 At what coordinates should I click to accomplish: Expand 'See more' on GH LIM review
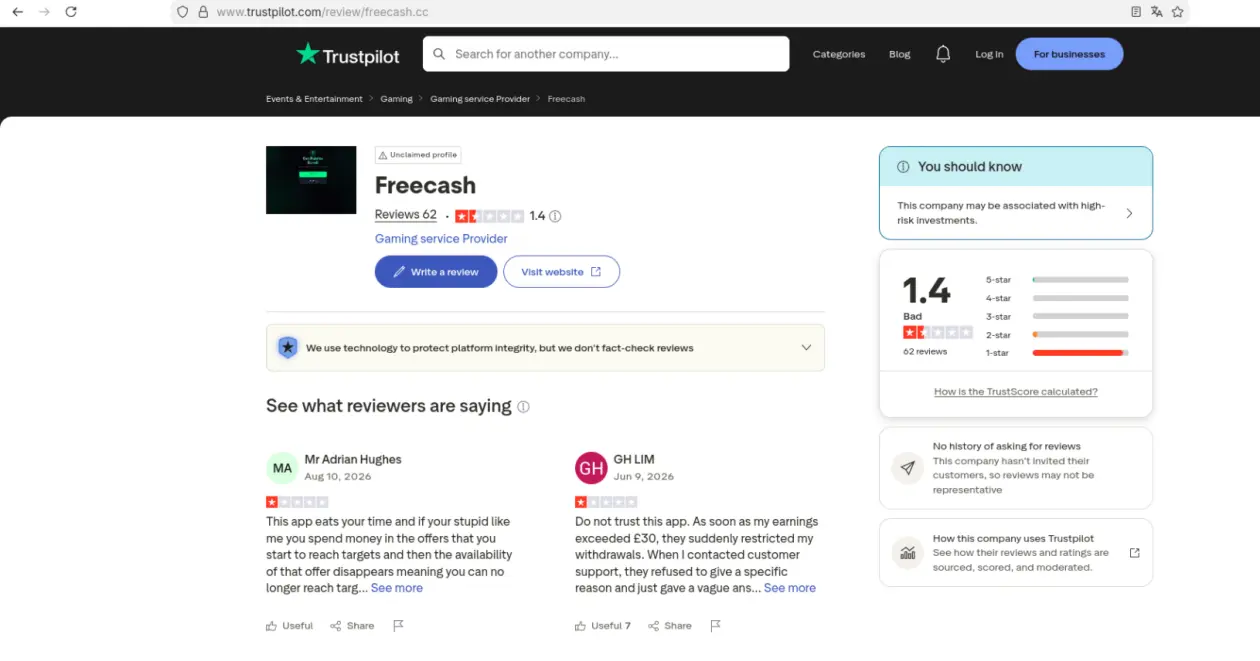(x=790, y=588)
